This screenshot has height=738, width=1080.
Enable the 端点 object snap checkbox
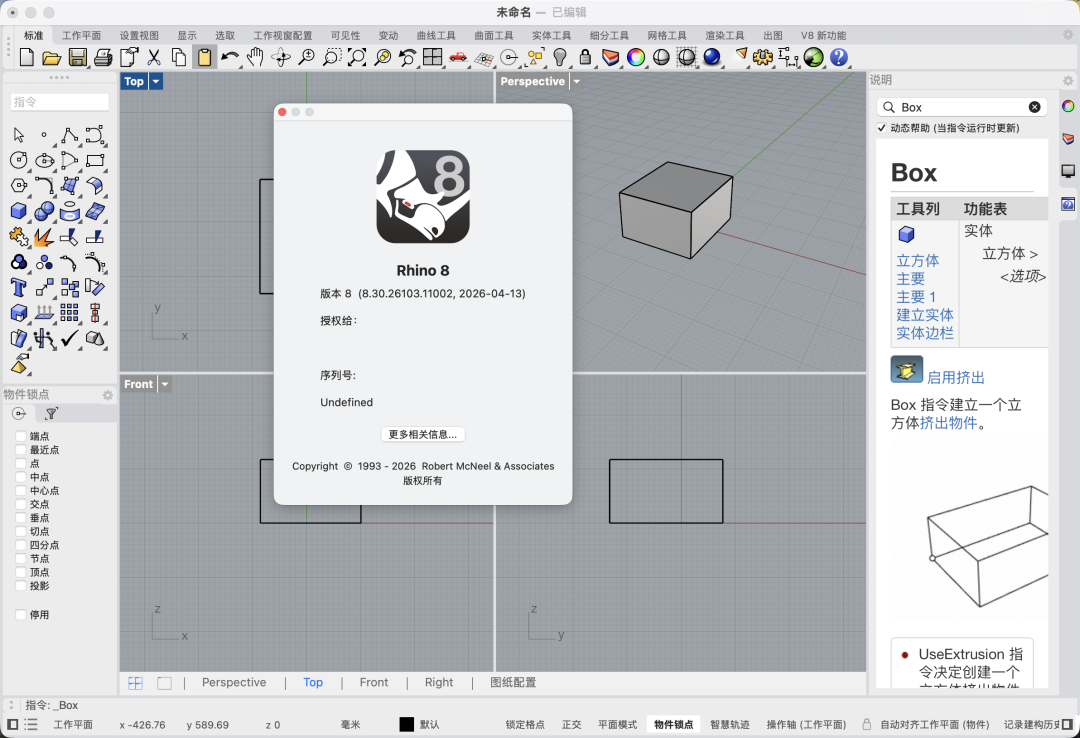click(21, 436)
